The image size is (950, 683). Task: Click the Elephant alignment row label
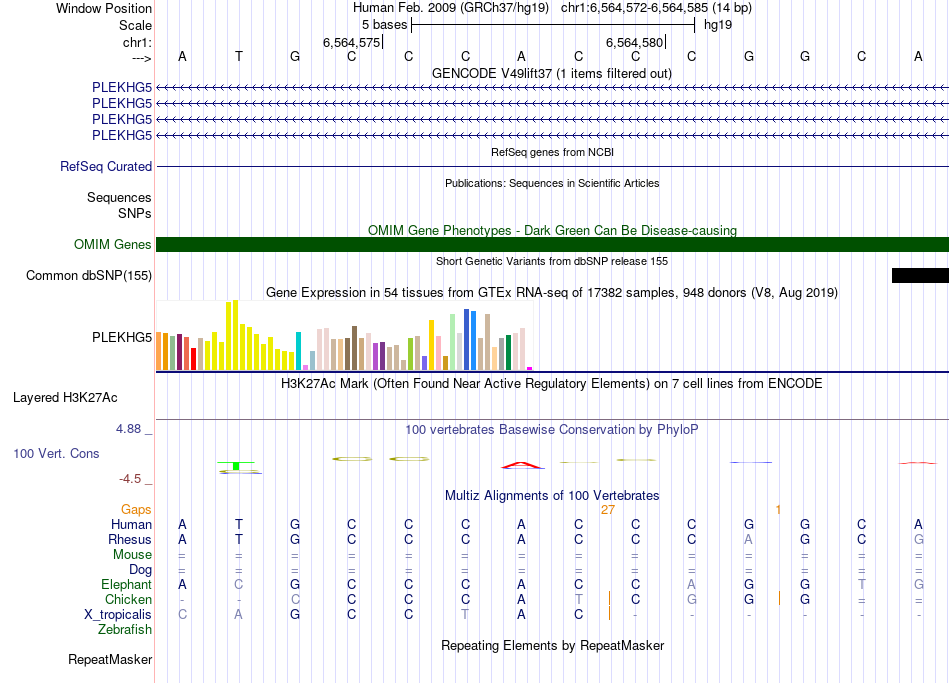coord(126,584)
